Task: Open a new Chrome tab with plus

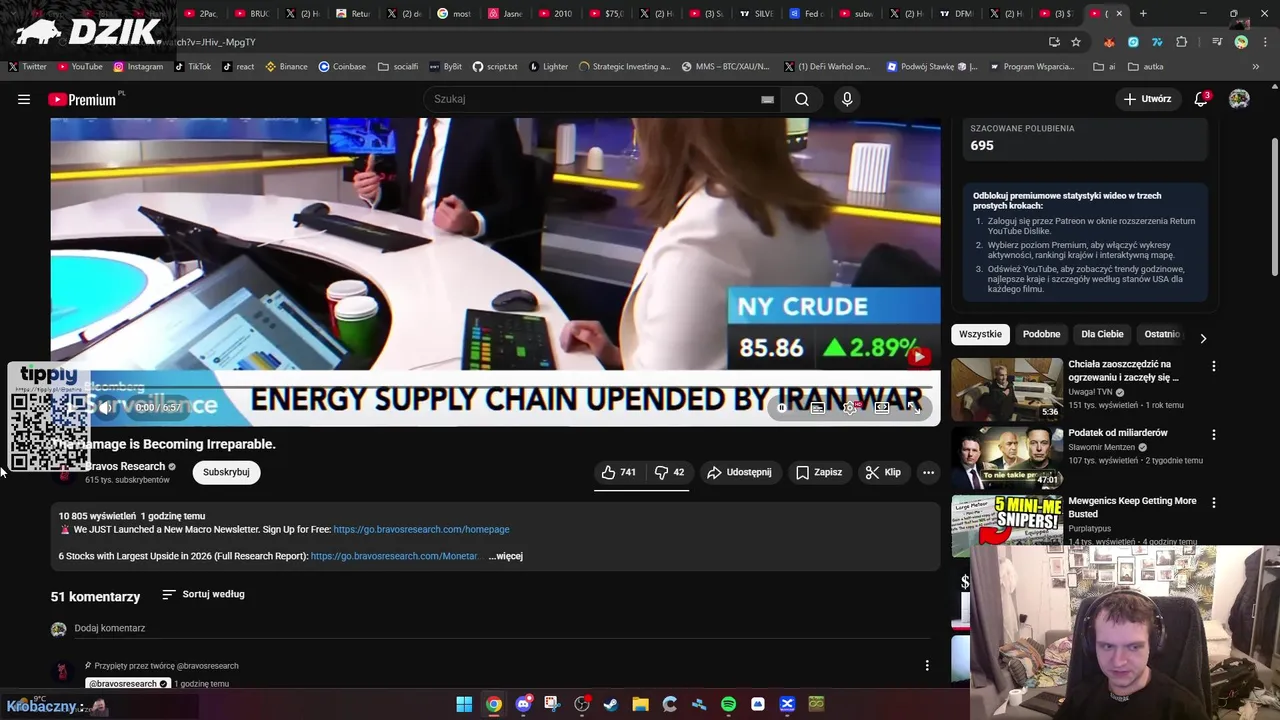Action: (x=1143, y=14)
